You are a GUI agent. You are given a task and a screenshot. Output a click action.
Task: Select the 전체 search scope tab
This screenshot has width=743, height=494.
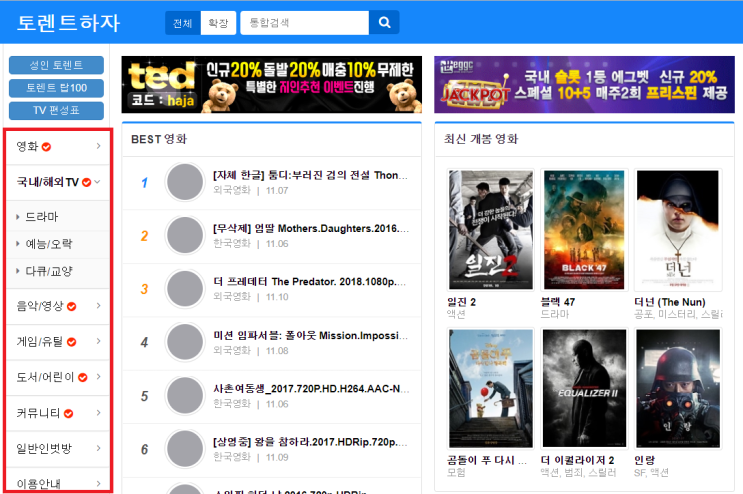(183, 23)
